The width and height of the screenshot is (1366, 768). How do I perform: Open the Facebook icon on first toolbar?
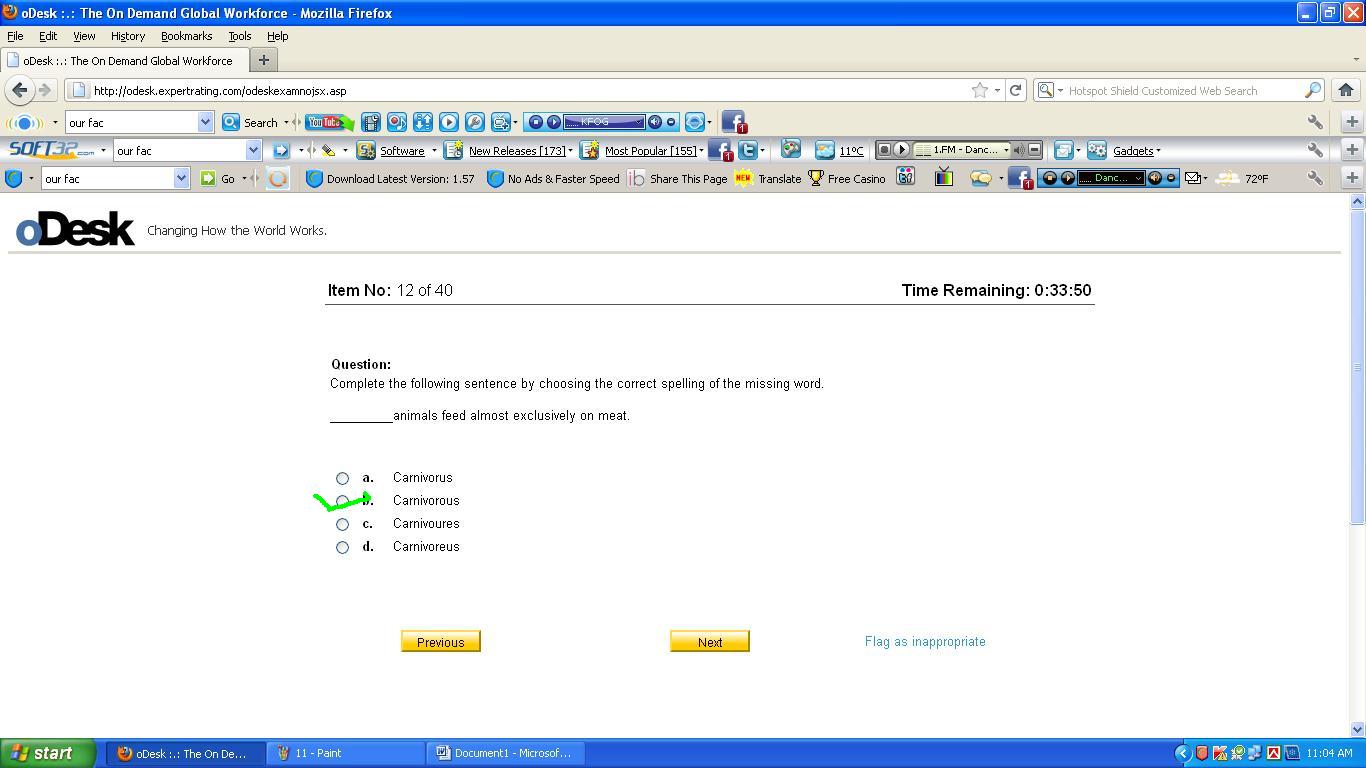(x=733, y=122)
